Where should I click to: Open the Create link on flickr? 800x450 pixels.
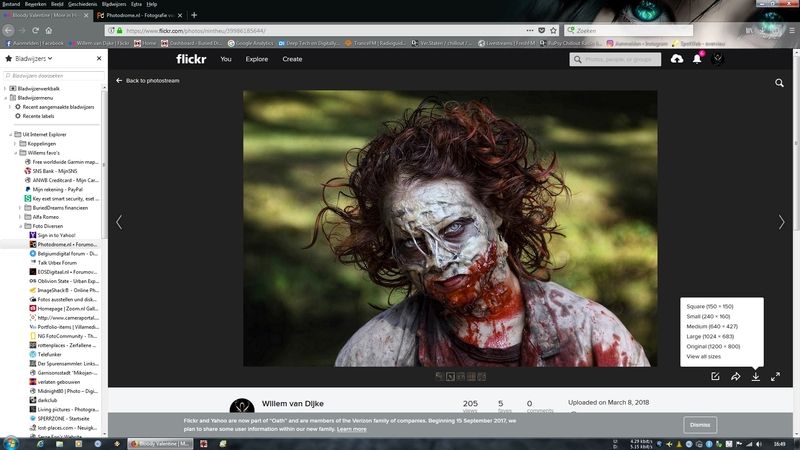coord(292,59)
